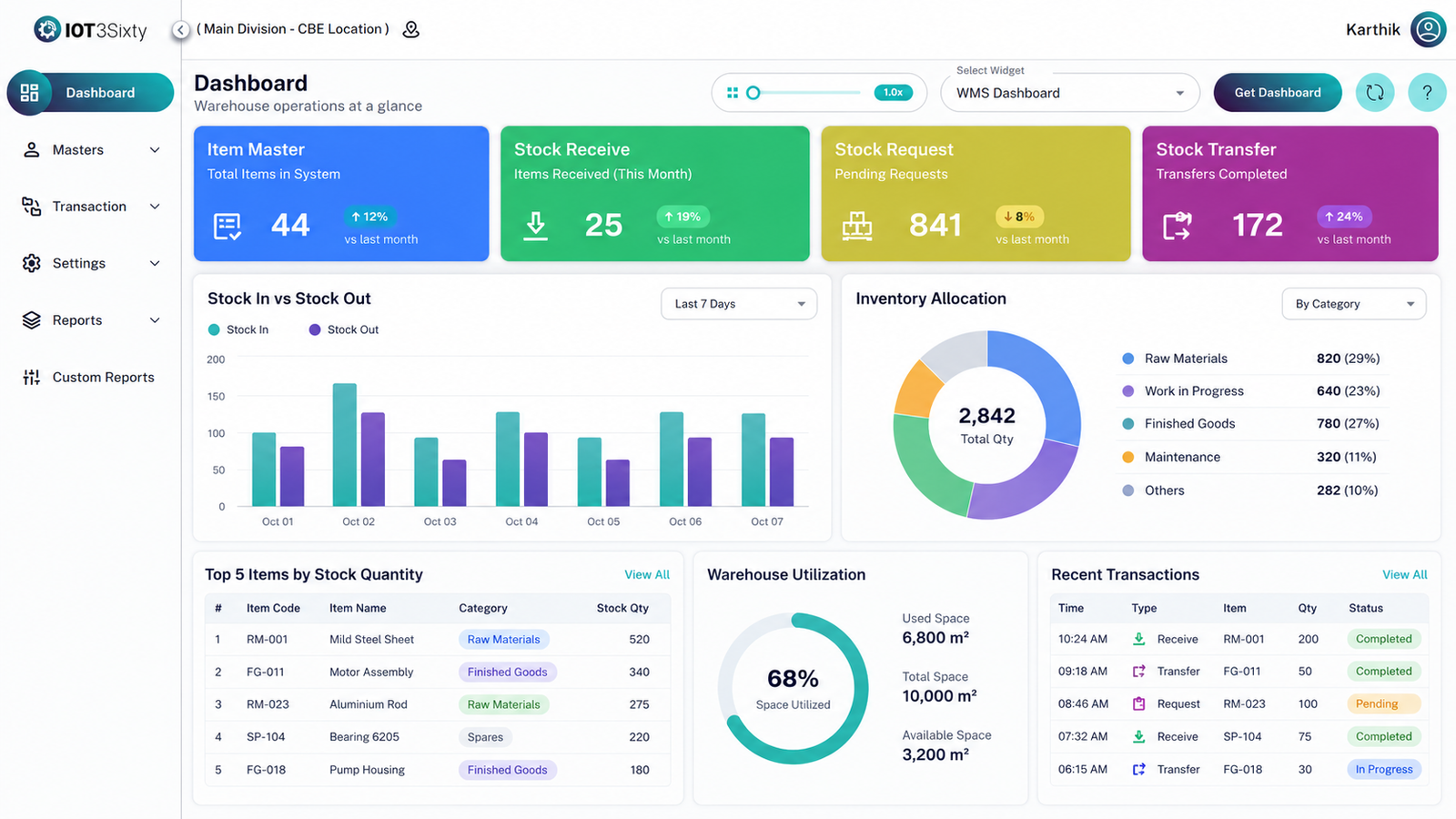This screenshot has height=819, width=1456.
Task: Toggle the Stock Out legend series
Action: click(344, 329)
